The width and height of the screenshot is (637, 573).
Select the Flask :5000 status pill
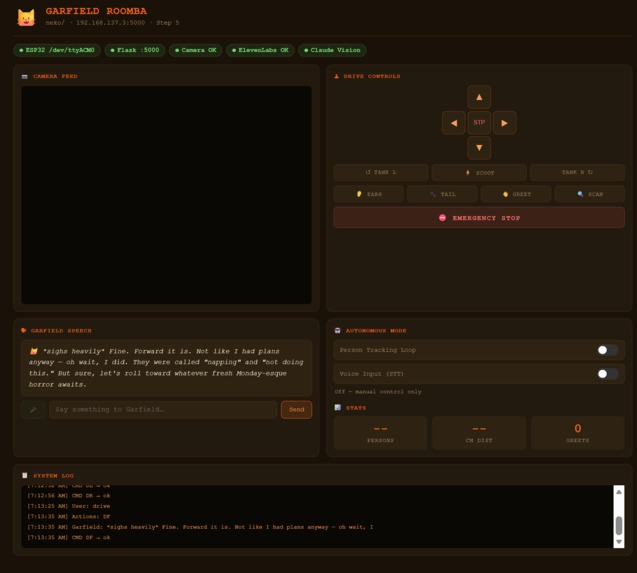click(135, 50)
